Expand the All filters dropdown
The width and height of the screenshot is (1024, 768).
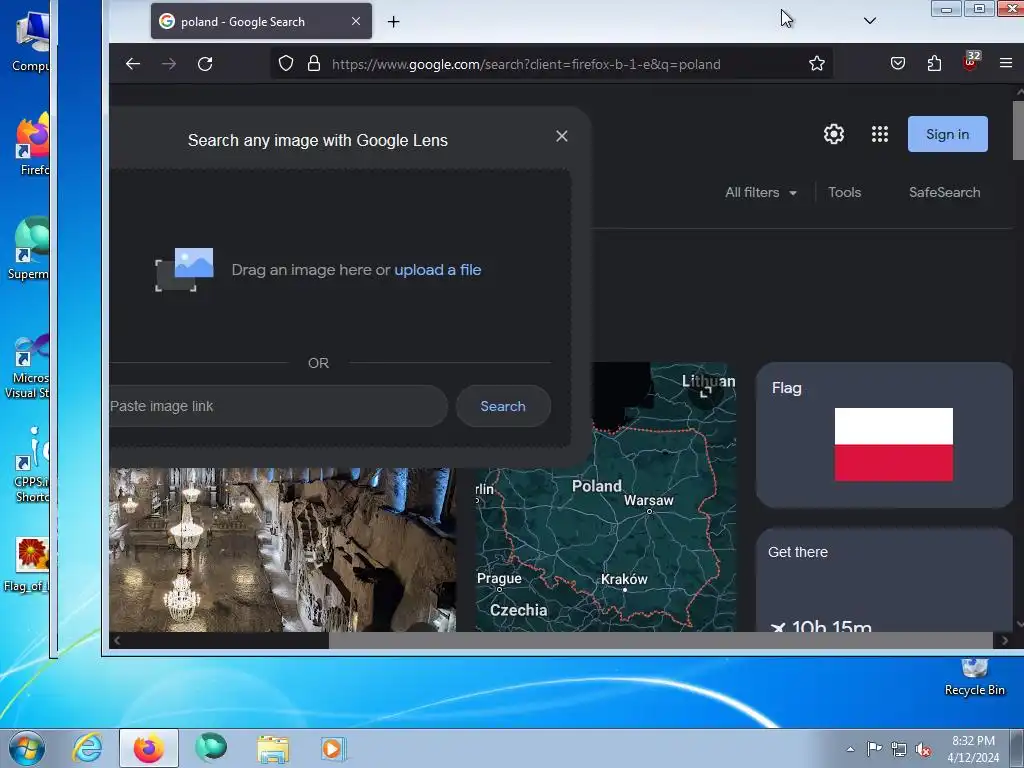[761, 193]
